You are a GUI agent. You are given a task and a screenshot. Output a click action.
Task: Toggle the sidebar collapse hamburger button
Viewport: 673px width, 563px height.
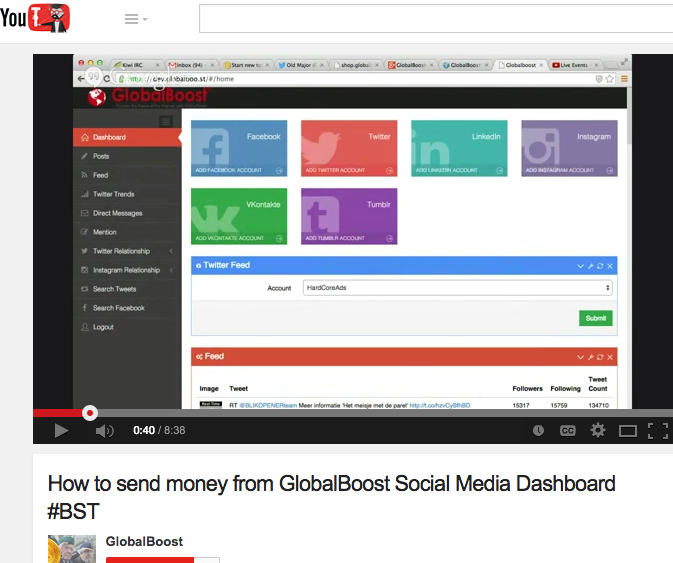[166, 121]
